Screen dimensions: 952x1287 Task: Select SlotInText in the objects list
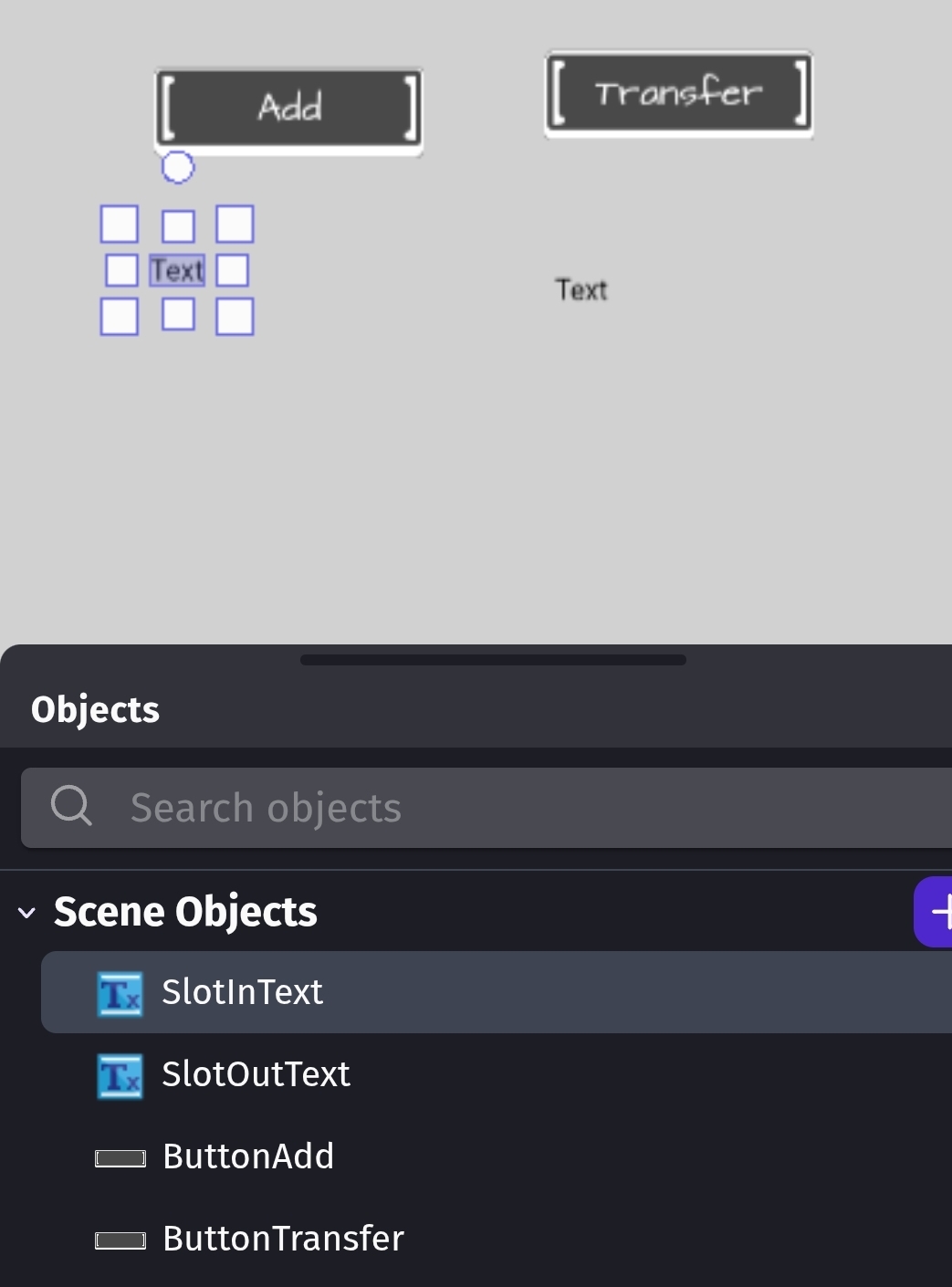point(242,992)
